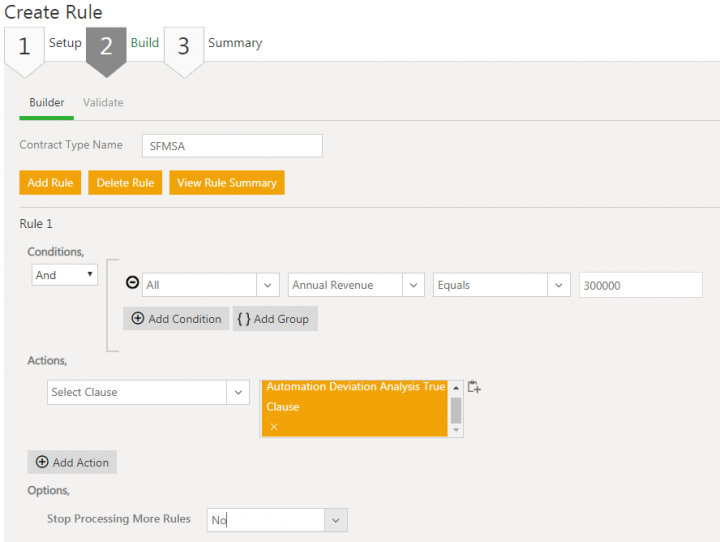Remove the selected clause using the X icon

point(273,427)
